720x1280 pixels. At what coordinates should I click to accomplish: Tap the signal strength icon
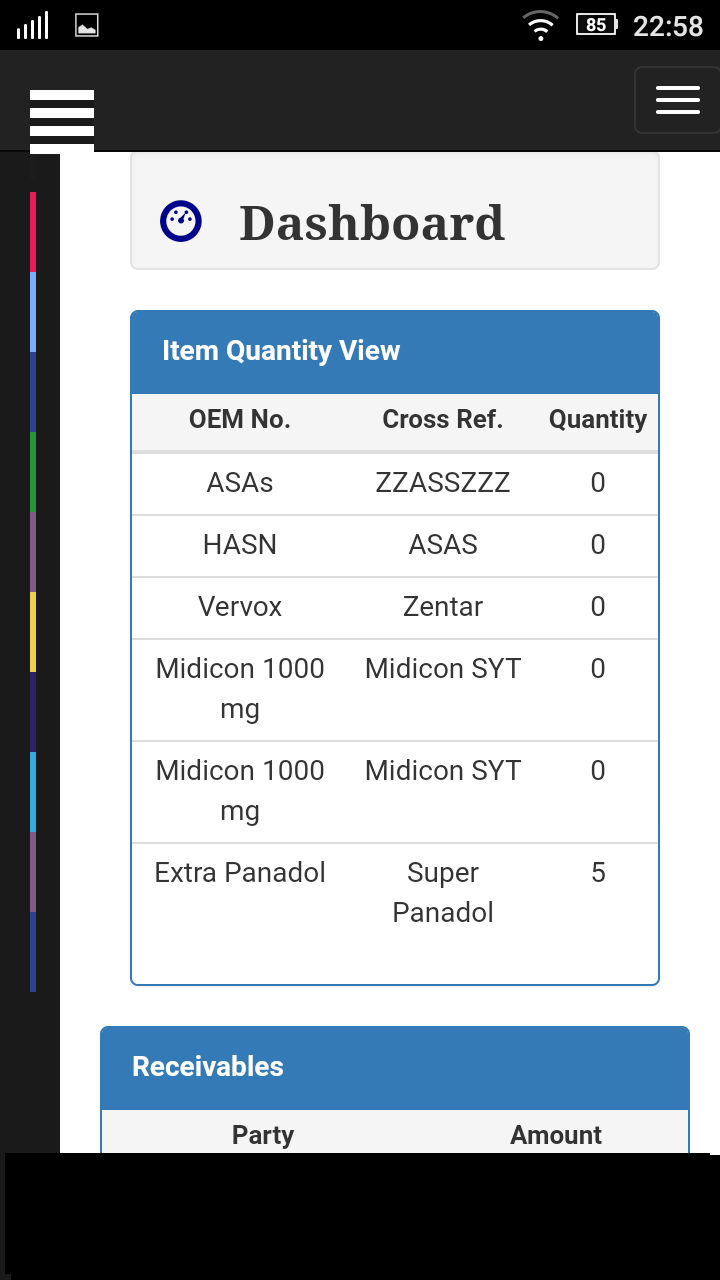pyautogui.click(x=33, y=26)
